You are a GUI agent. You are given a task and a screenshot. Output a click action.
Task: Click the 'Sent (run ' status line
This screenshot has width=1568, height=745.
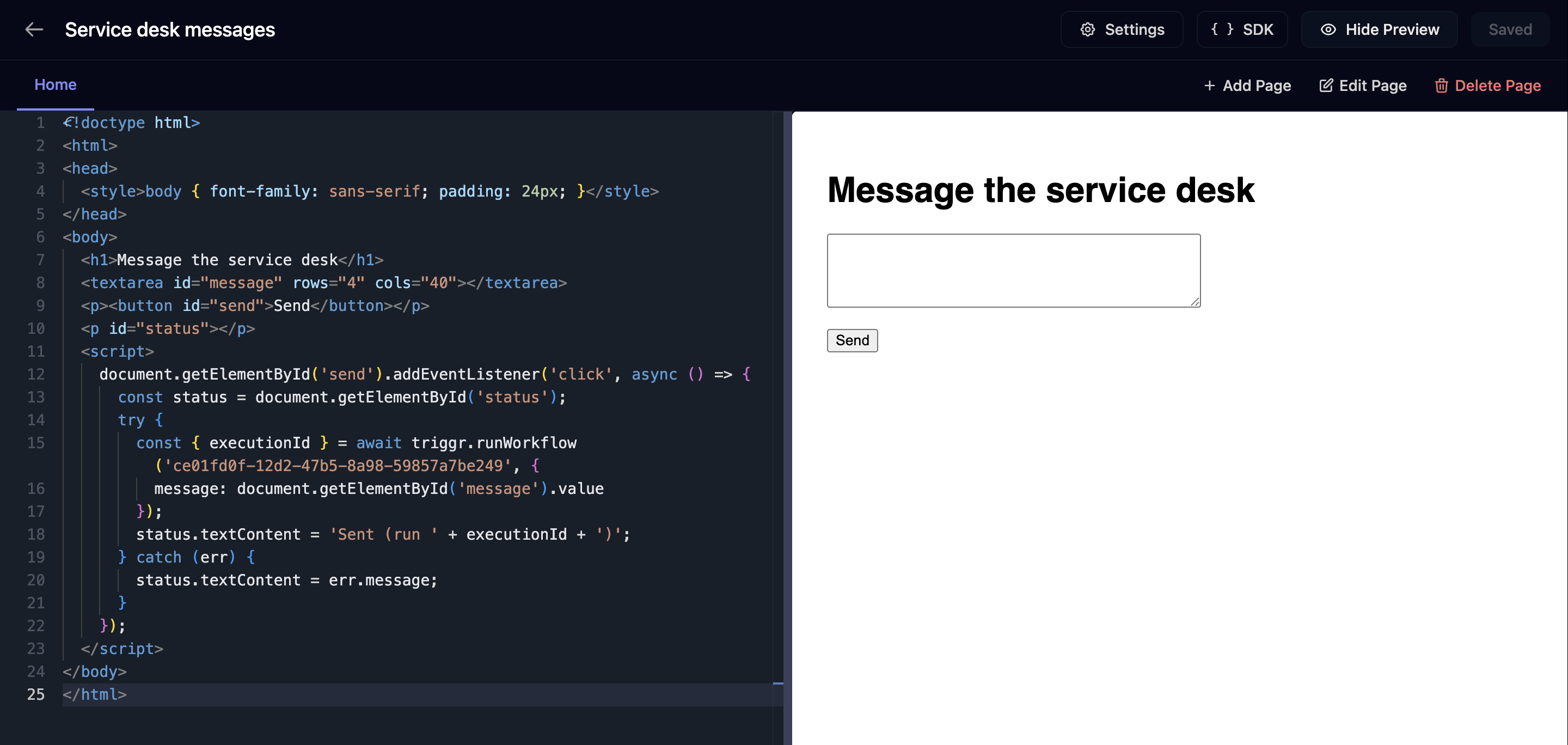[x=383, y=534]
